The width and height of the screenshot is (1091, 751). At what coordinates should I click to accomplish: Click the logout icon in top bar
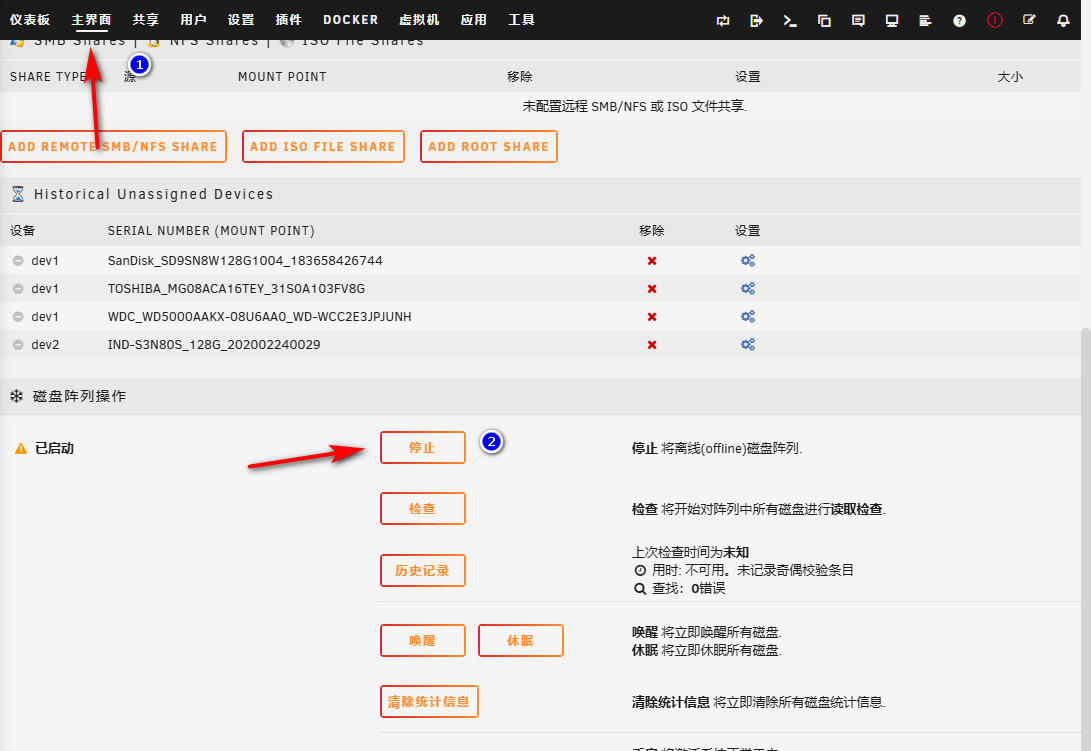point(756,20)
